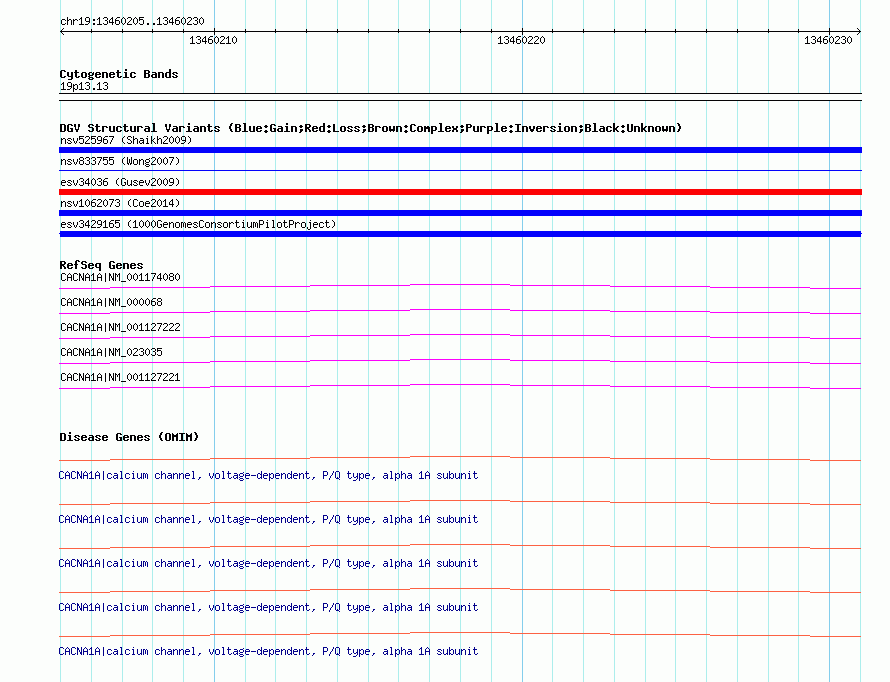Click the magenta line for NM_000068
This screenshot has width=890, height=682.
coord(460,311)
